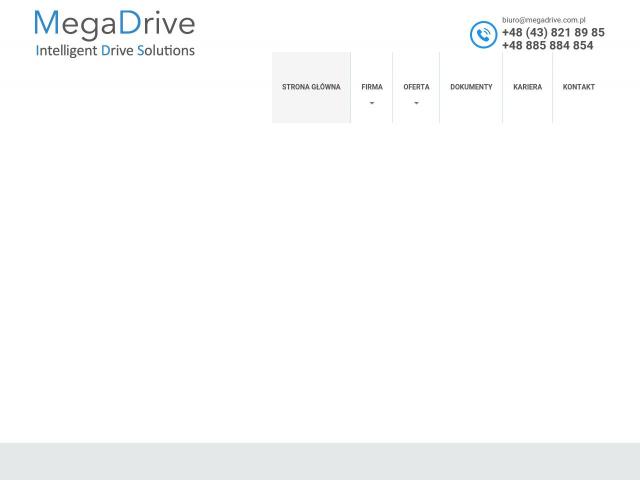640x480 pixels.
Task: Click phone number +48 885 884 854
Action: [547, 45]
